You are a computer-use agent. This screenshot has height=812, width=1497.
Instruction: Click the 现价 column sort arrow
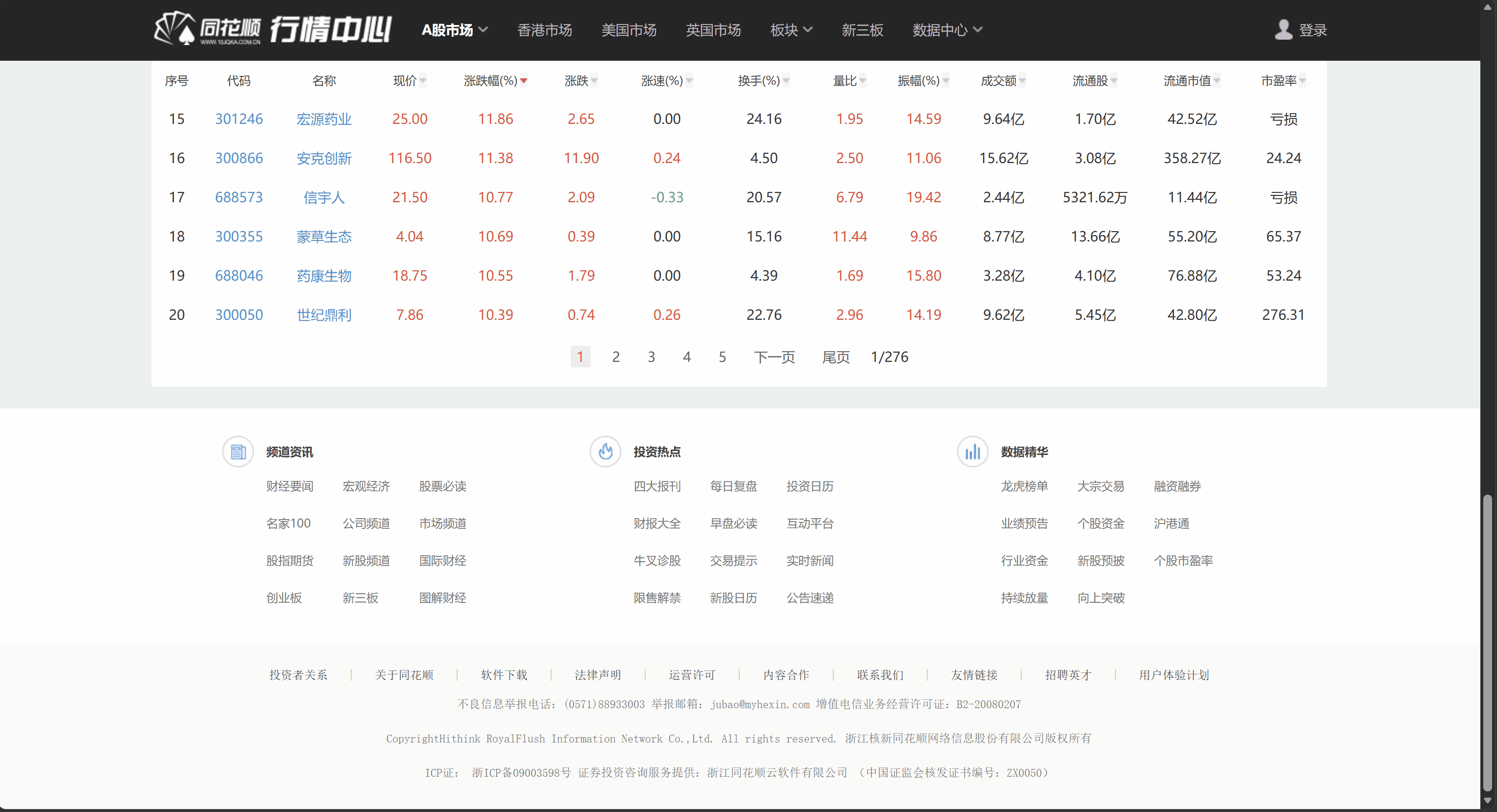[422, 81]
